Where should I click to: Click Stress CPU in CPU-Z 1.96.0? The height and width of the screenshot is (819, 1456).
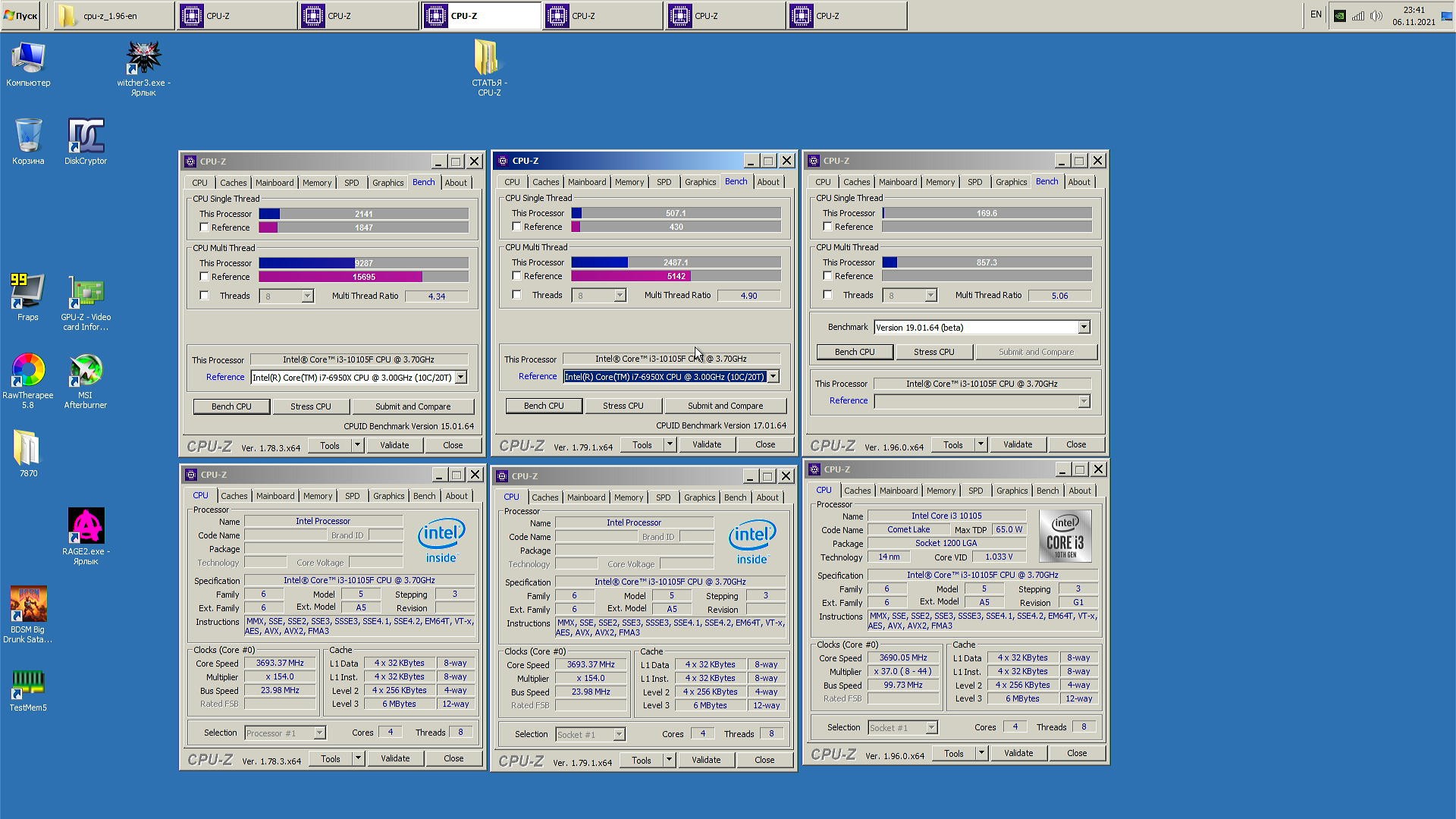tap(934, 352)
